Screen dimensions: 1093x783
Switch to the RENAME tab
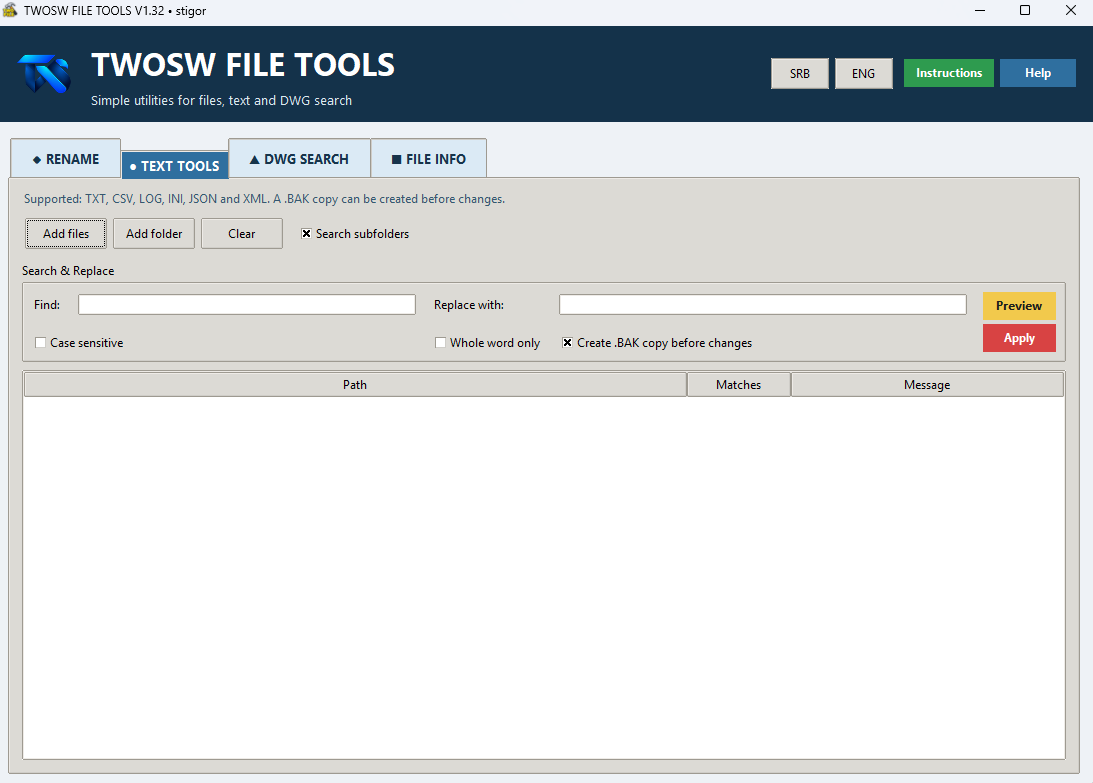[66, 159]
